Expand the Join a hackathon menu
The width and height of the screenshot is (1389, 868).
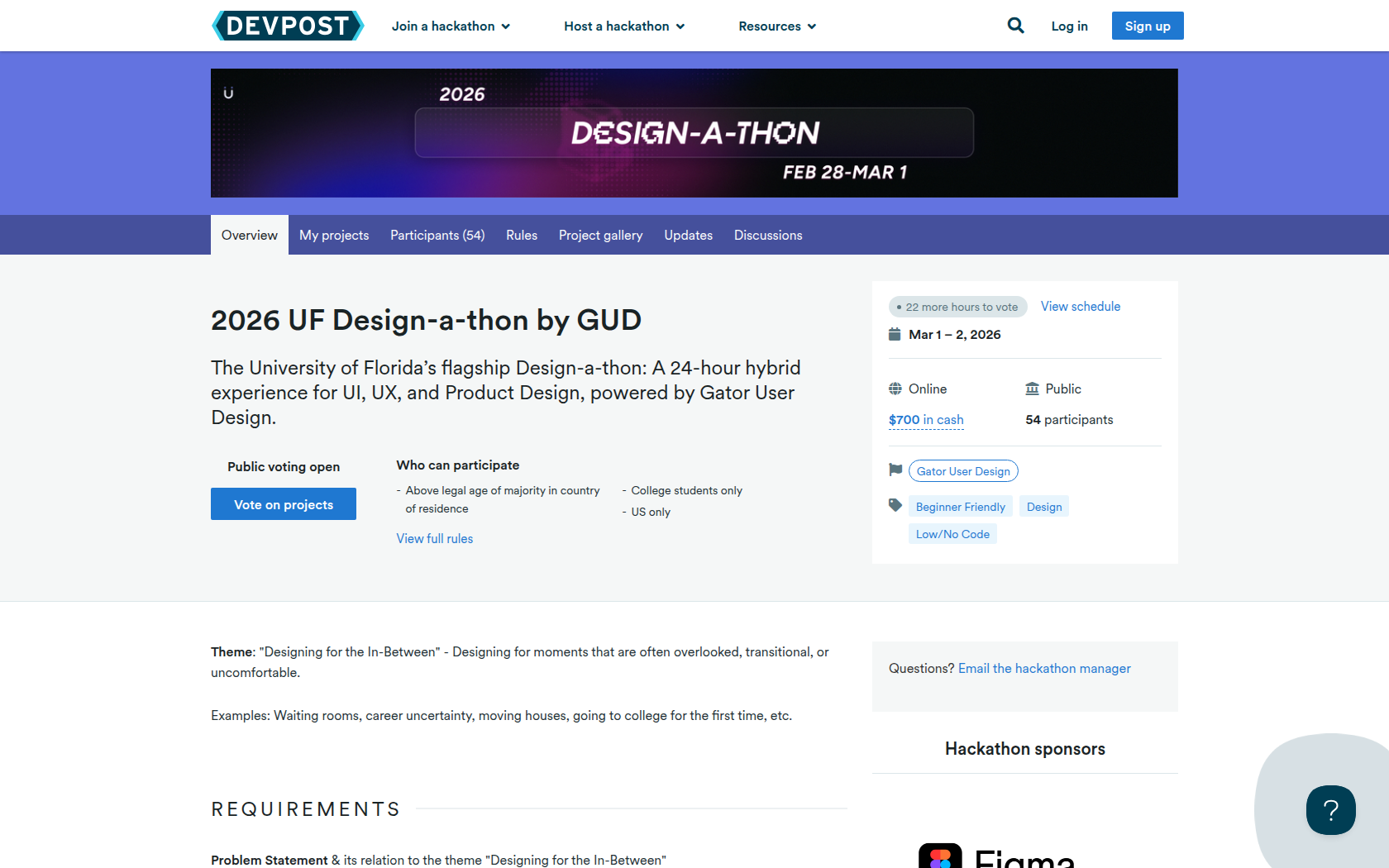click(451, 26)
